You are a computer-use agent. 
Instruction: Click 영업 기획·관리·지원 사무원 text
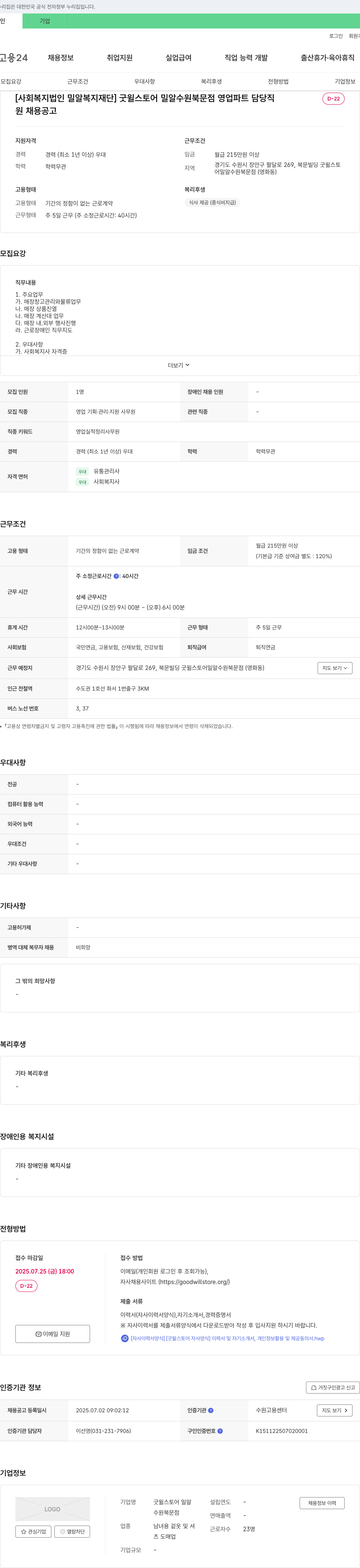[x=105, y=412]
